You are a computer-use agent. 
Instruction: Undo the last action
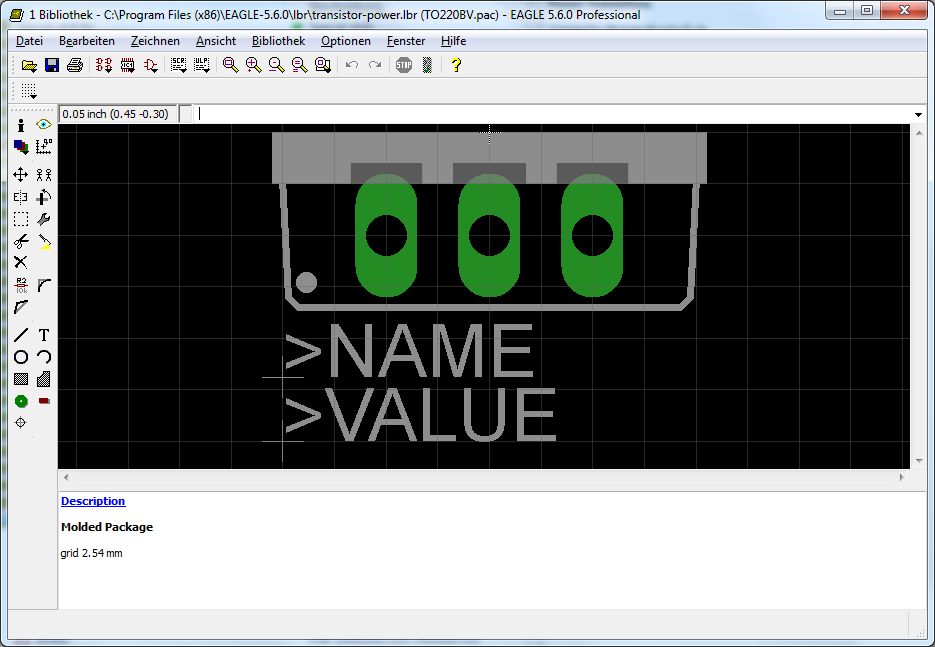352,65
